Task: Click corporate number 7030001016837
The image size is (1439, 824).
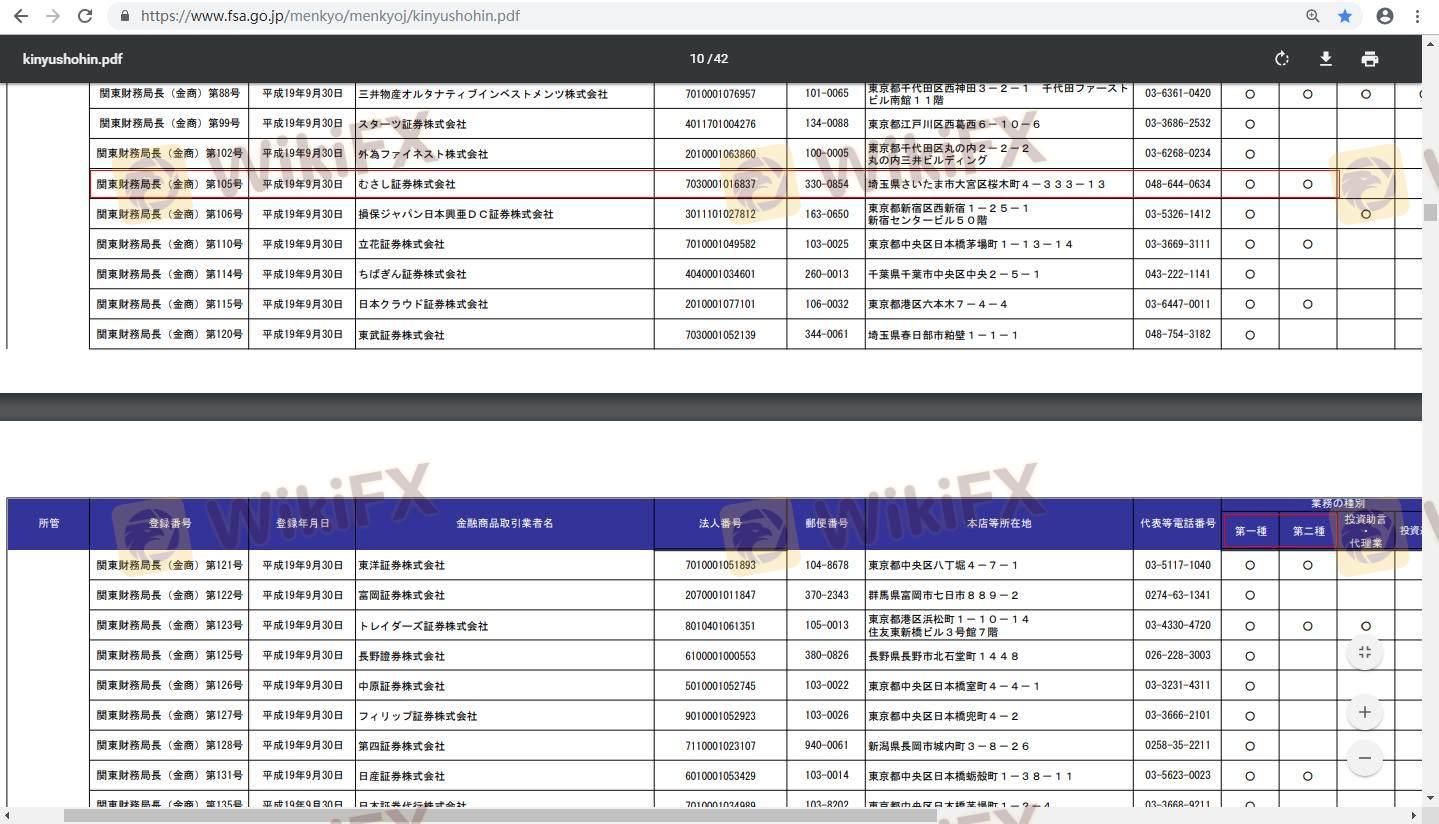Action: tap(720, 184)
